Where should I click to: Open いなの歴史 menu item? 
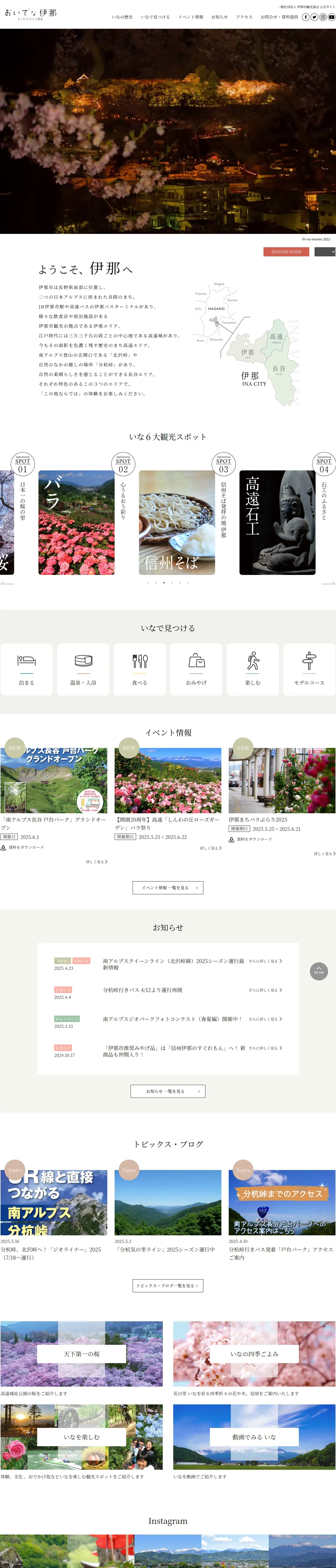pos(122,17)
